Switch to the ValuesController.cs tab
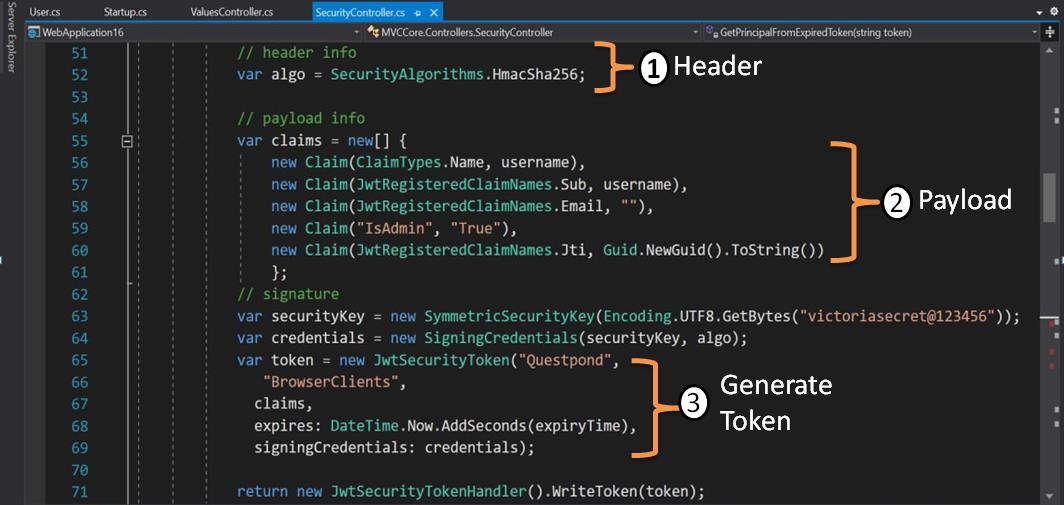 point(232,12)
